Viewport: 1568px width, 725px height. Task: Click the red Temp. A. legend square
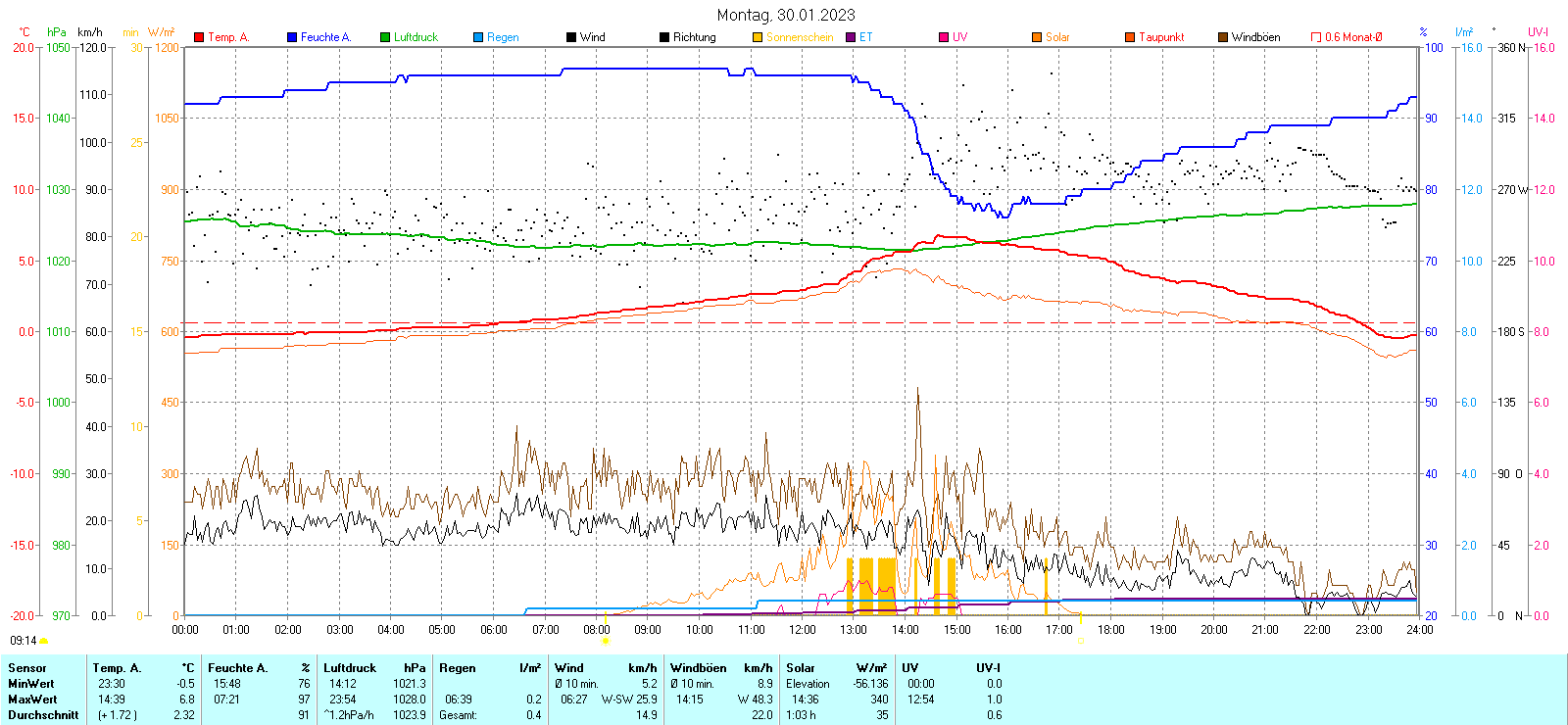coord(199,37)
